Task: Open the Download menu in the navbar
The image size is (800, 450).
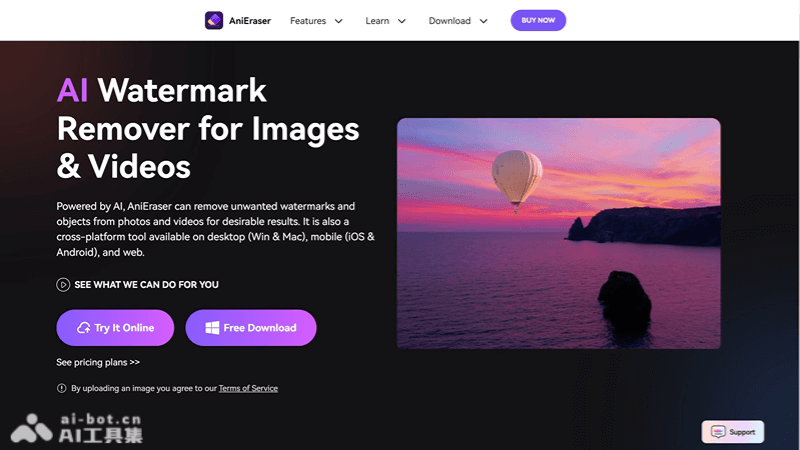Action: point(449,21)
